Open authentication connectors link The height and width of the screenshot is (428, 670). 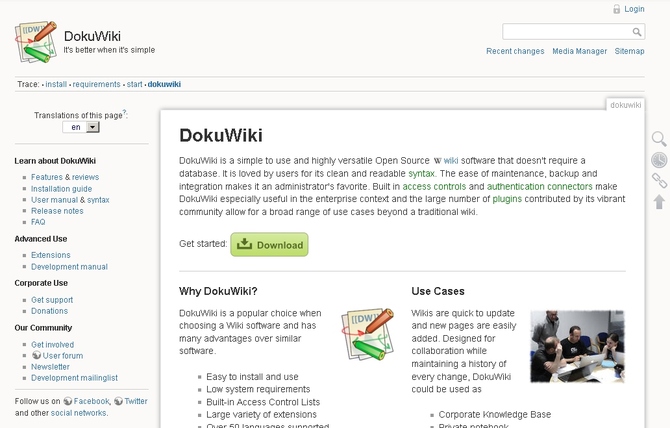point(540,186)
